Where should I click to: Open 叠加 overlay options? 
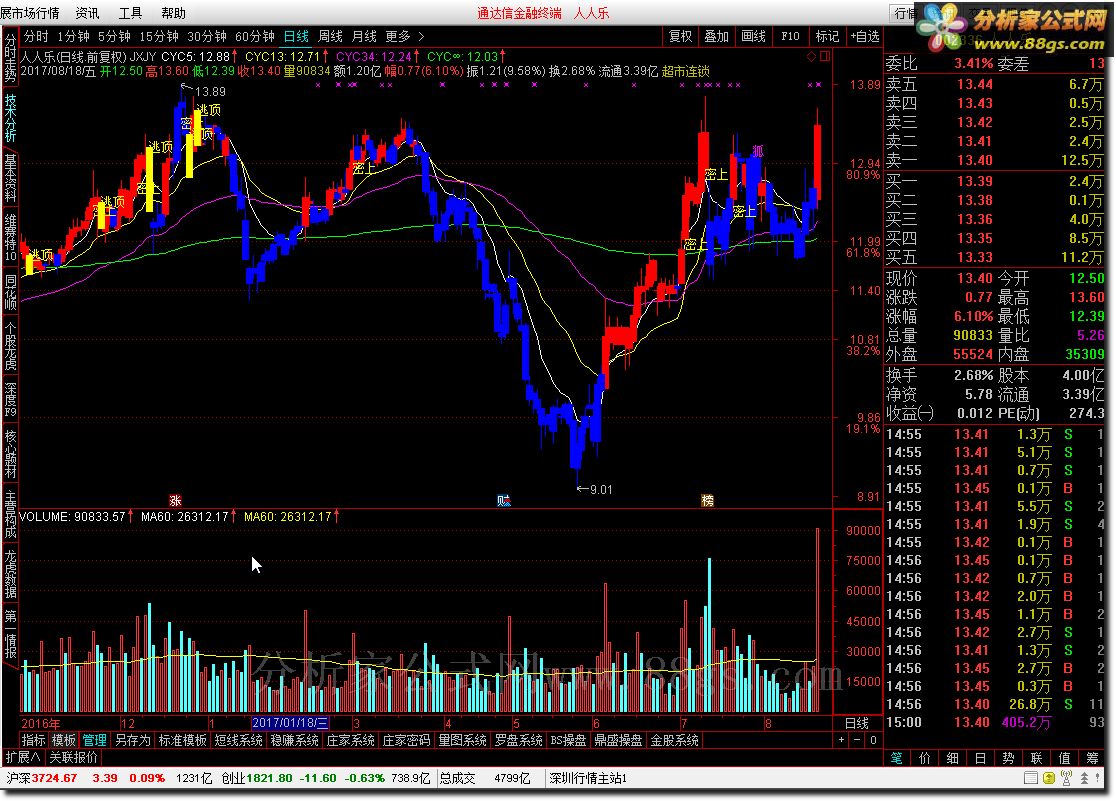pyautogui.click(x=717, y=36)
